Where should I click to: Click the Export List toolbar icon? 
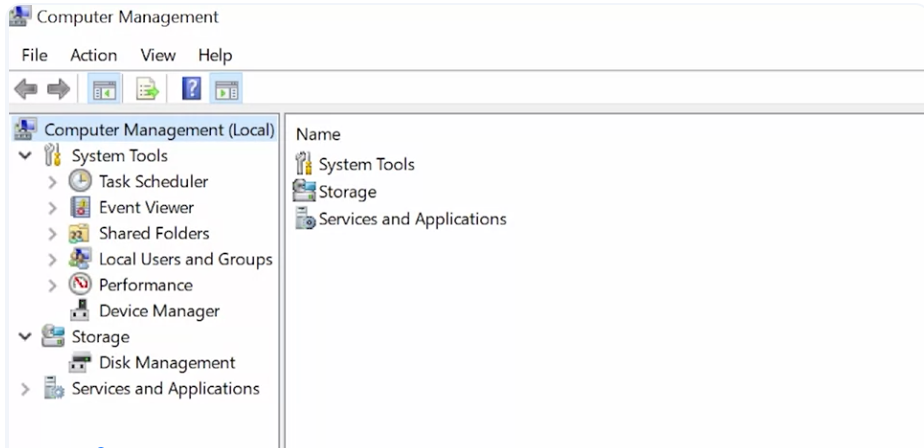tap(148, 90)
